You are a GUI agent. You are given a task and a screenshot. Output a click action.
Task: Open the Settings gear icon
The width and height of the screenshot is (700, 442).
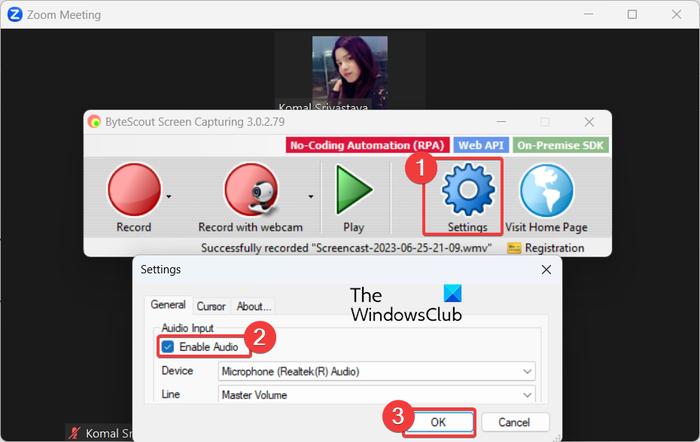pyautogui.click(x=468, y=190)
